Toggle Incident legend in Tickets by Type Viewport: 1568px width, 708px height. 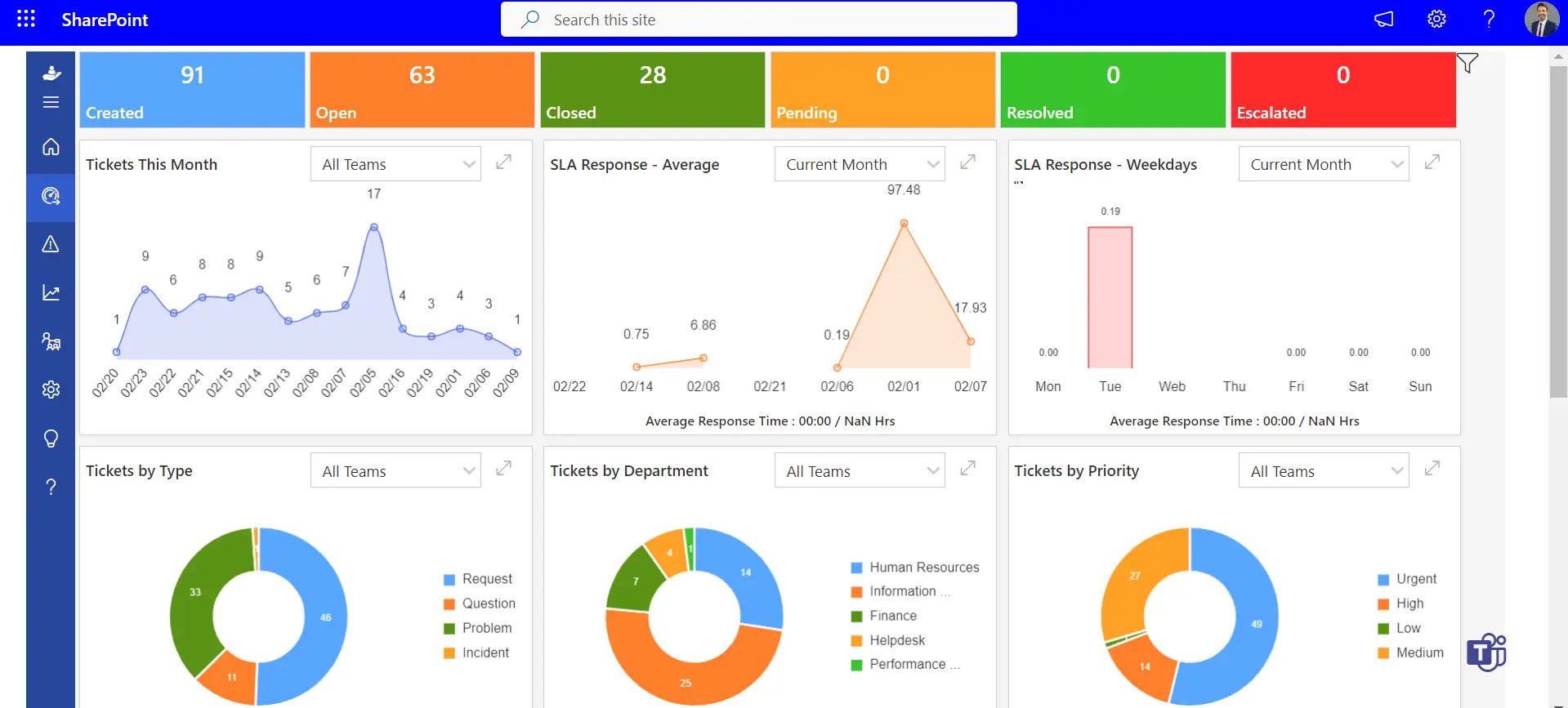[476, 652]
